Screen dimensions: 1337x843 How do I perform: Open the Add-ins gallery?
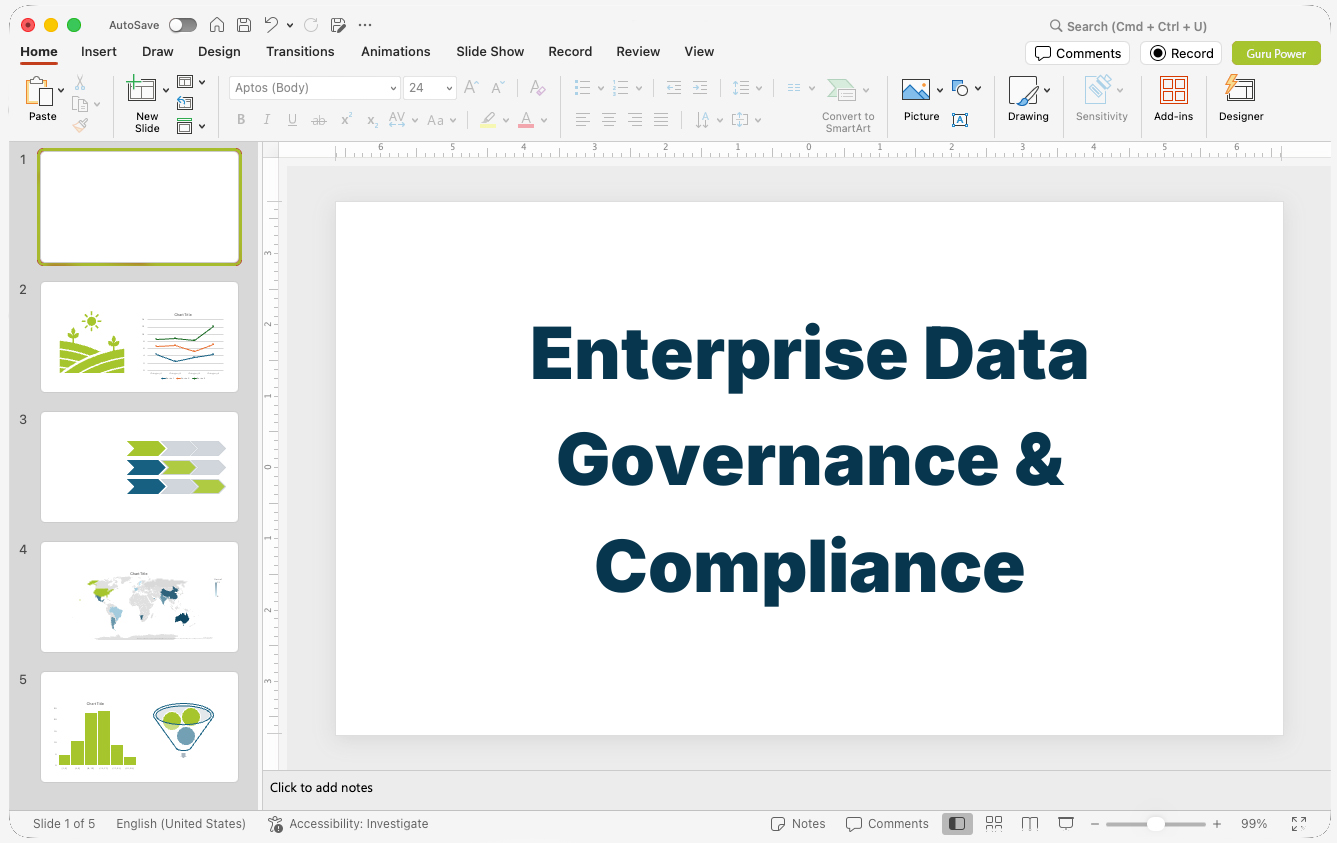(x=1173, y=99)
